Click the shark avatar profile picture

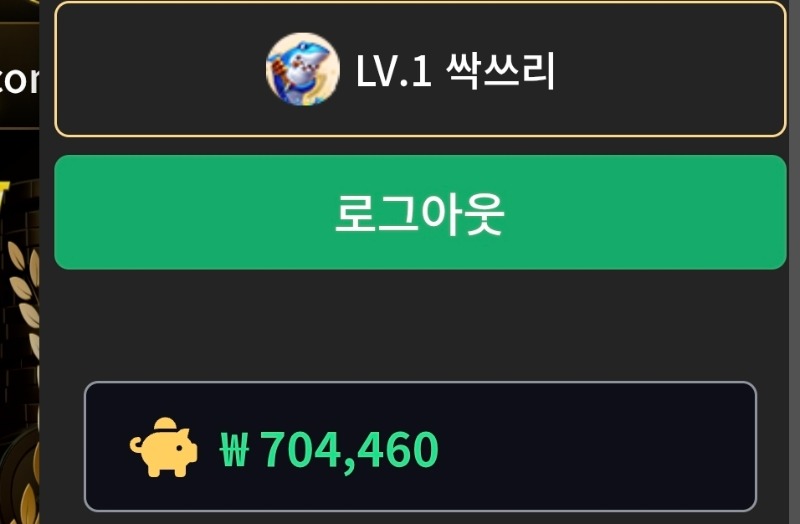click(303, 69)
